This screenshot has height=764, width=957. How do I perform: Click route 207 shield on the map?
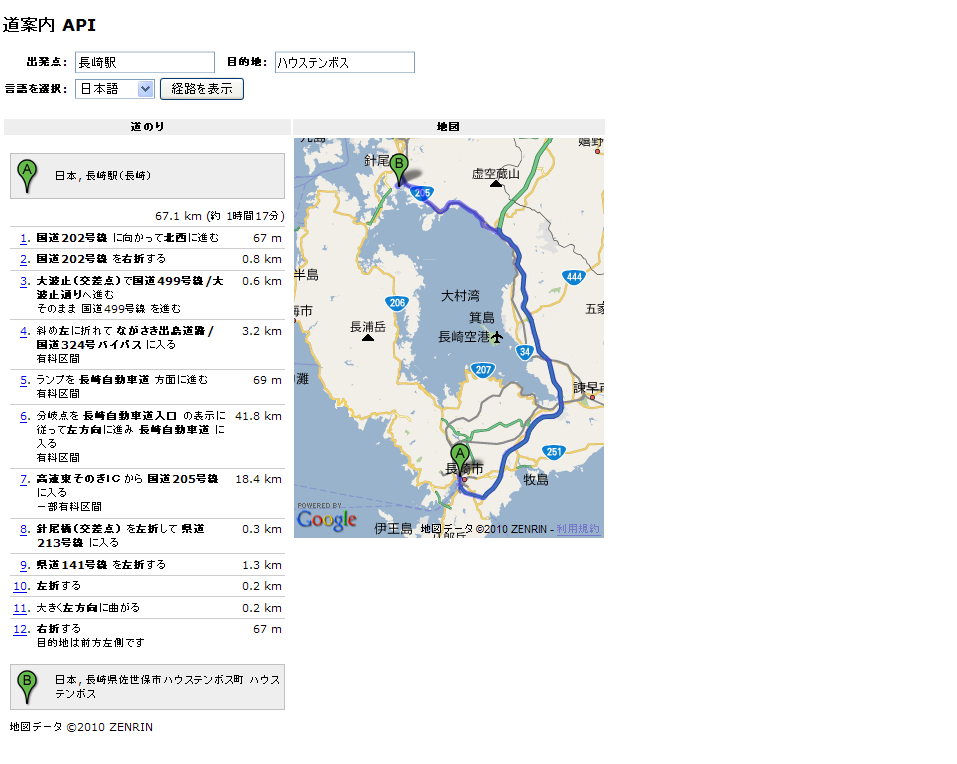point(483,370)
